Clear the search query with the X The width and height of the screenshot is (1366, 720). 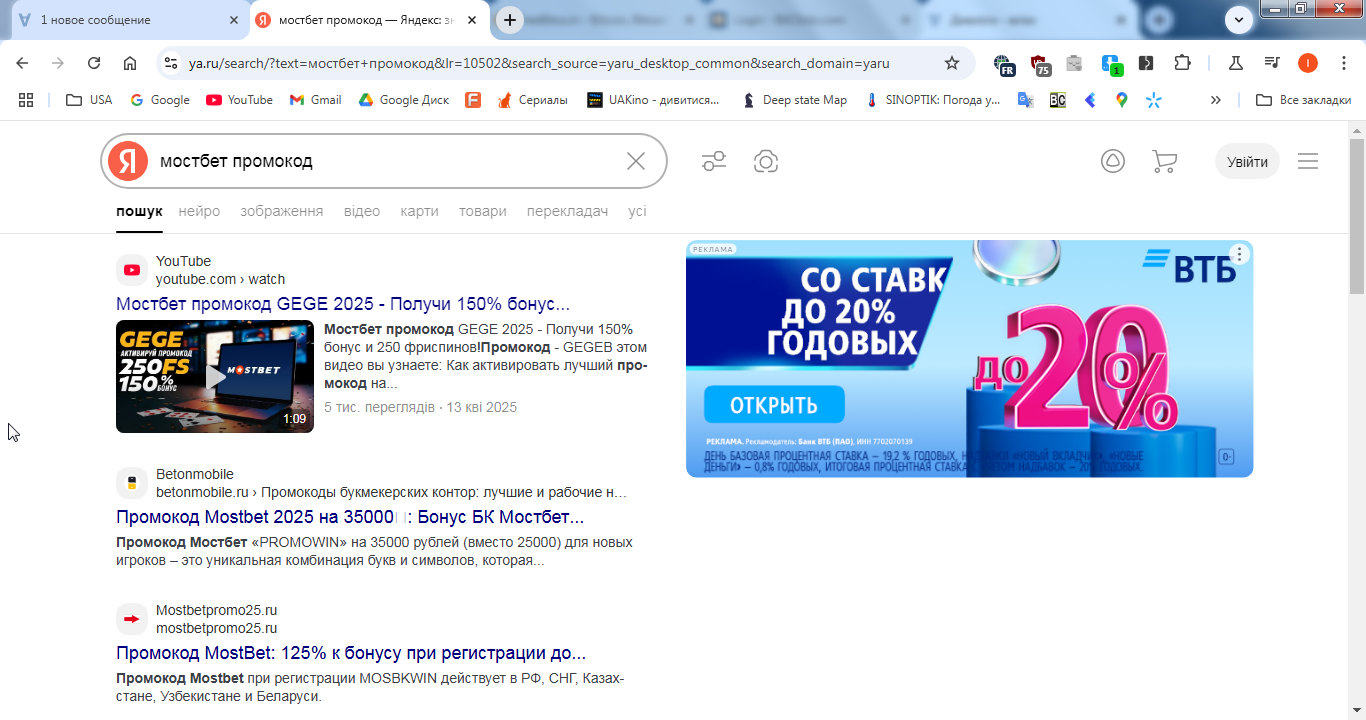[636, 161]
